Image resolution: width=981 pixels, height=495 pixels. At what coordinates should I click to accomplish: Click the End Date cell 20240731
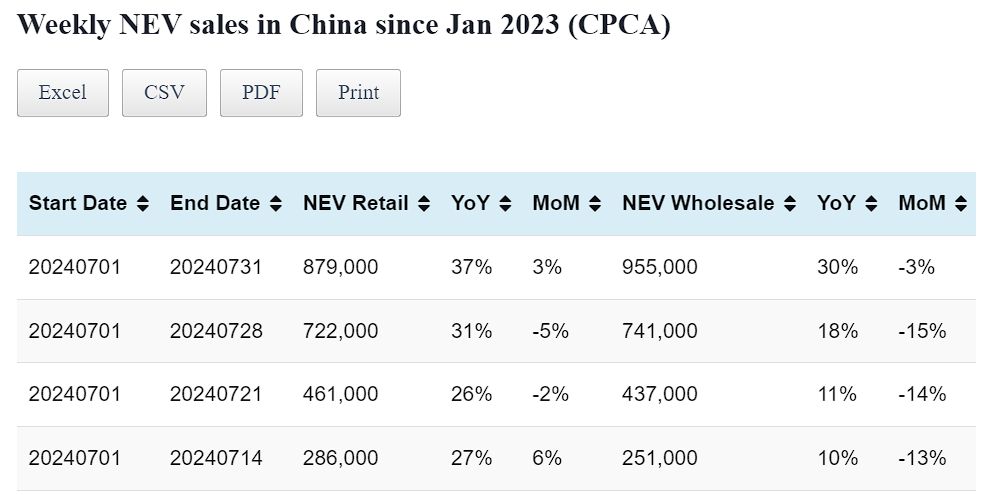(216, 267)
